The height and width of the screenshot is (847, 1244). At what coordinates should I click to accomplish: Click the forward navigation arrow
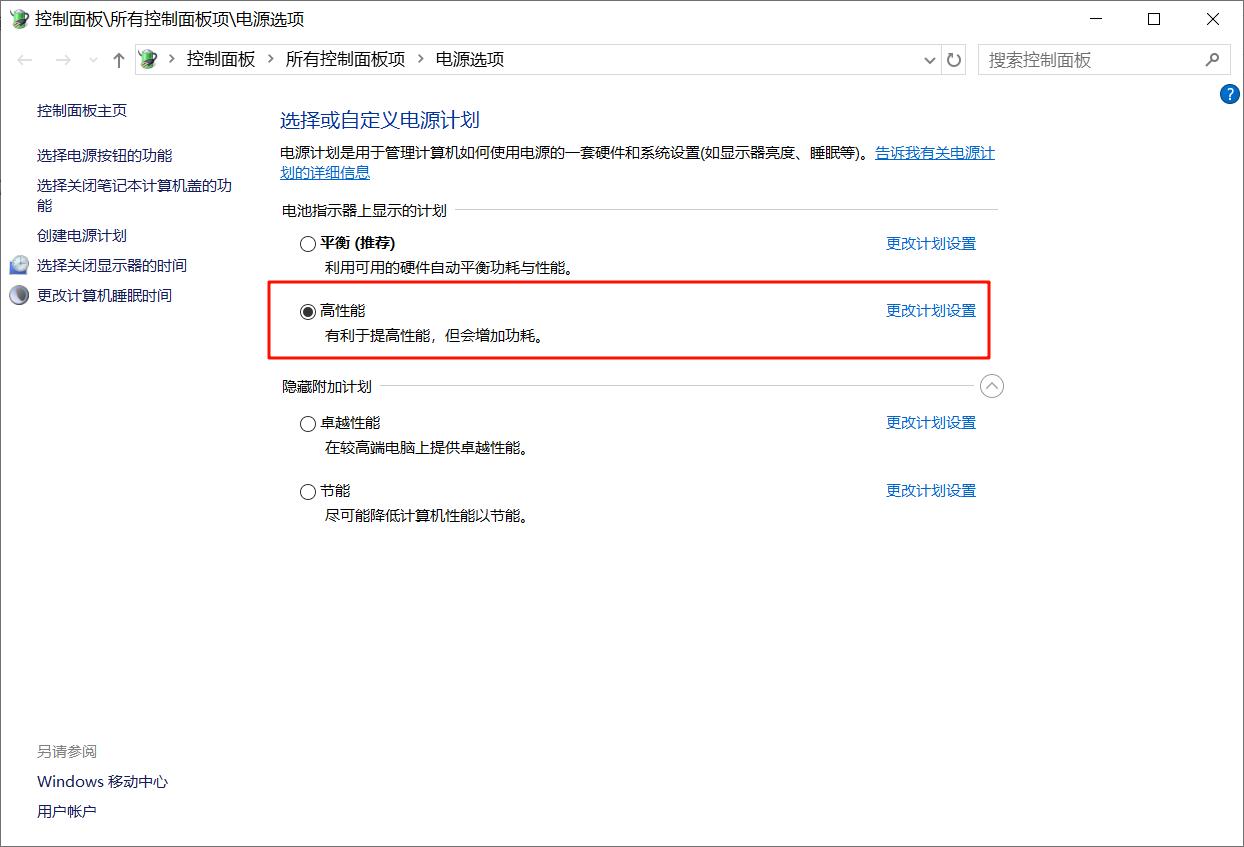(62, 60)
